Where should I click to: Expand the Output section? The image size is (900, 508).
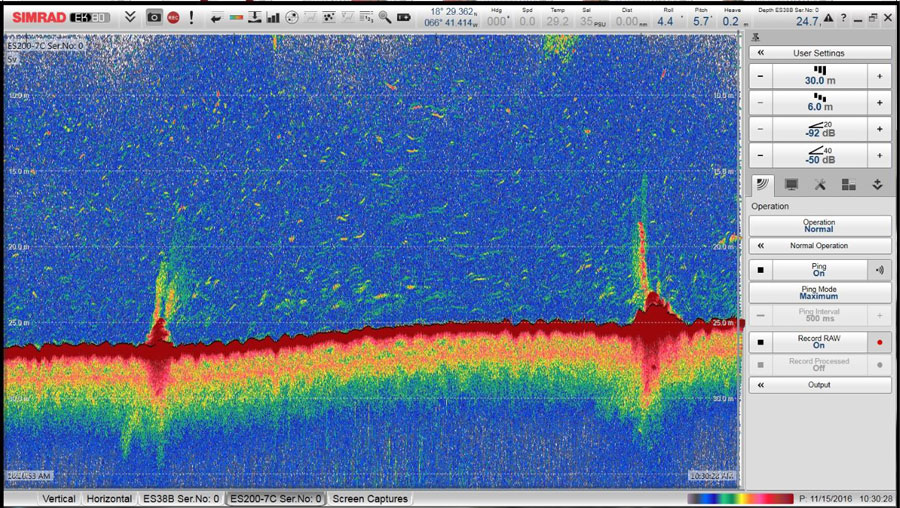pos(819,385)
